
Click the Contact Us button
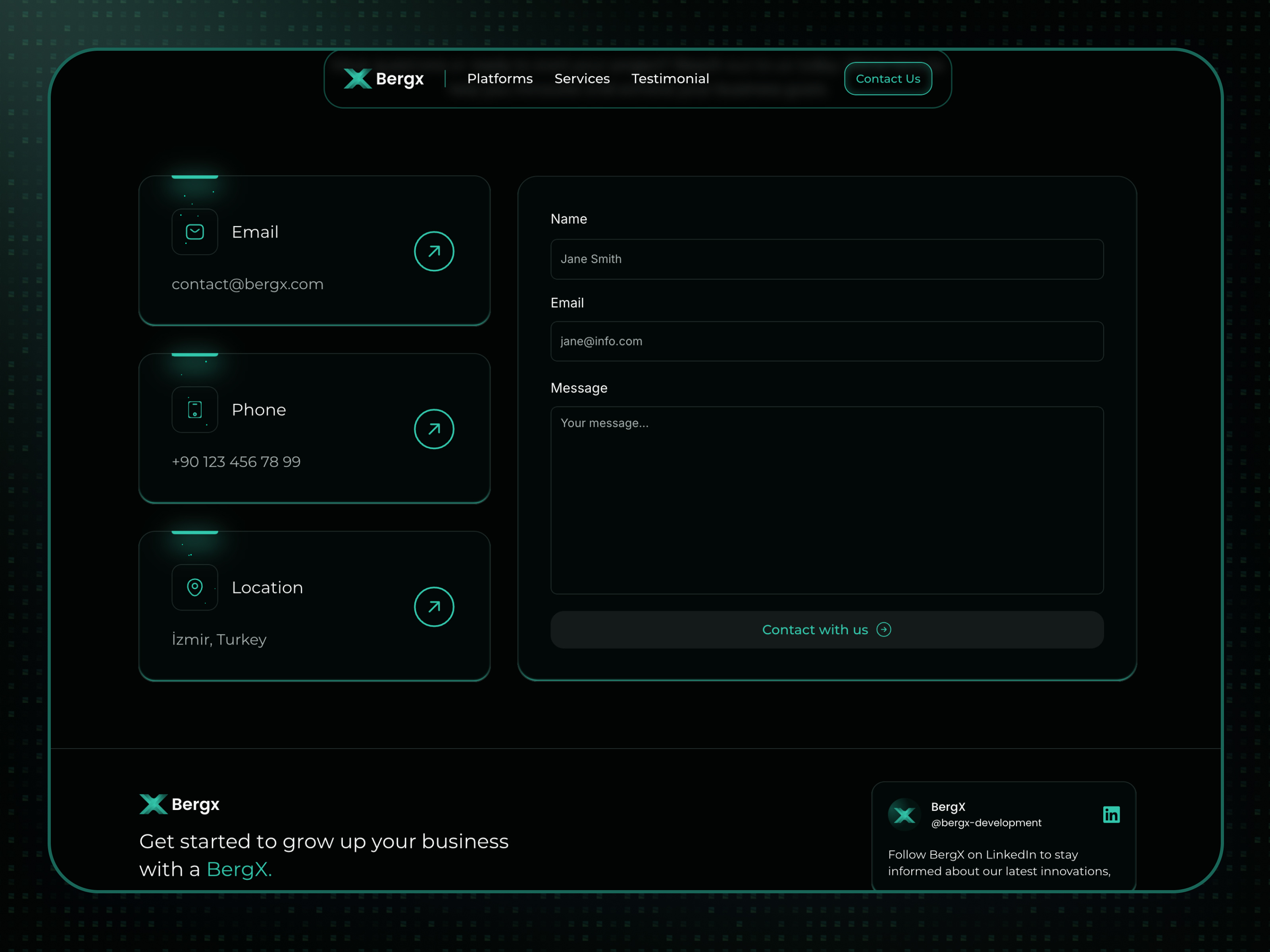tap(888, 79)
